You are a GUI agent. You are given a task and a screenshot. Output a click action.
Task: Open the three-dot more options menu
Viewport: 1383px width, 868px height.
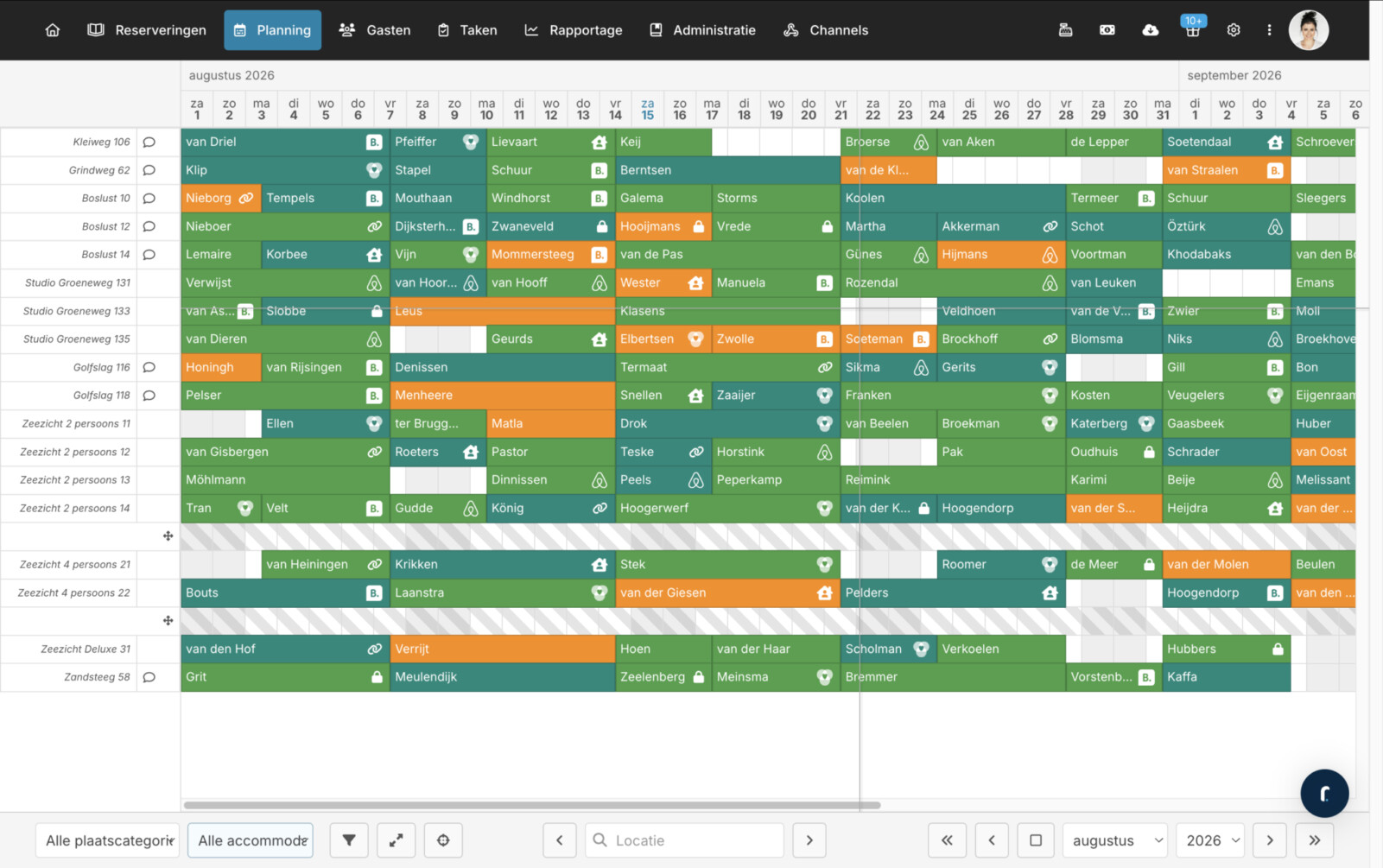click(1269, 30)
